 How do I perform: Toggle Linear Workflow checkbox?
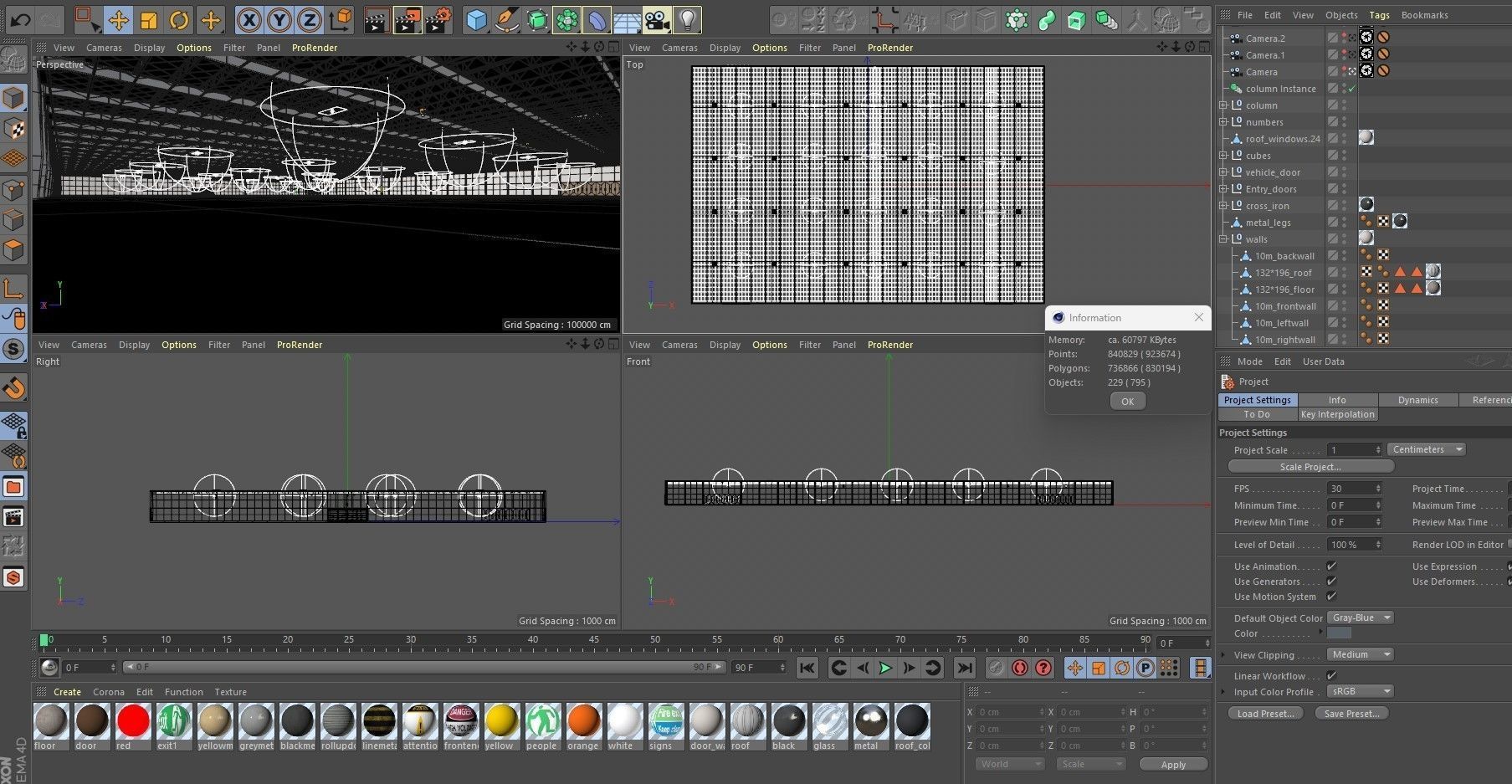click(x=1331, y=675)
